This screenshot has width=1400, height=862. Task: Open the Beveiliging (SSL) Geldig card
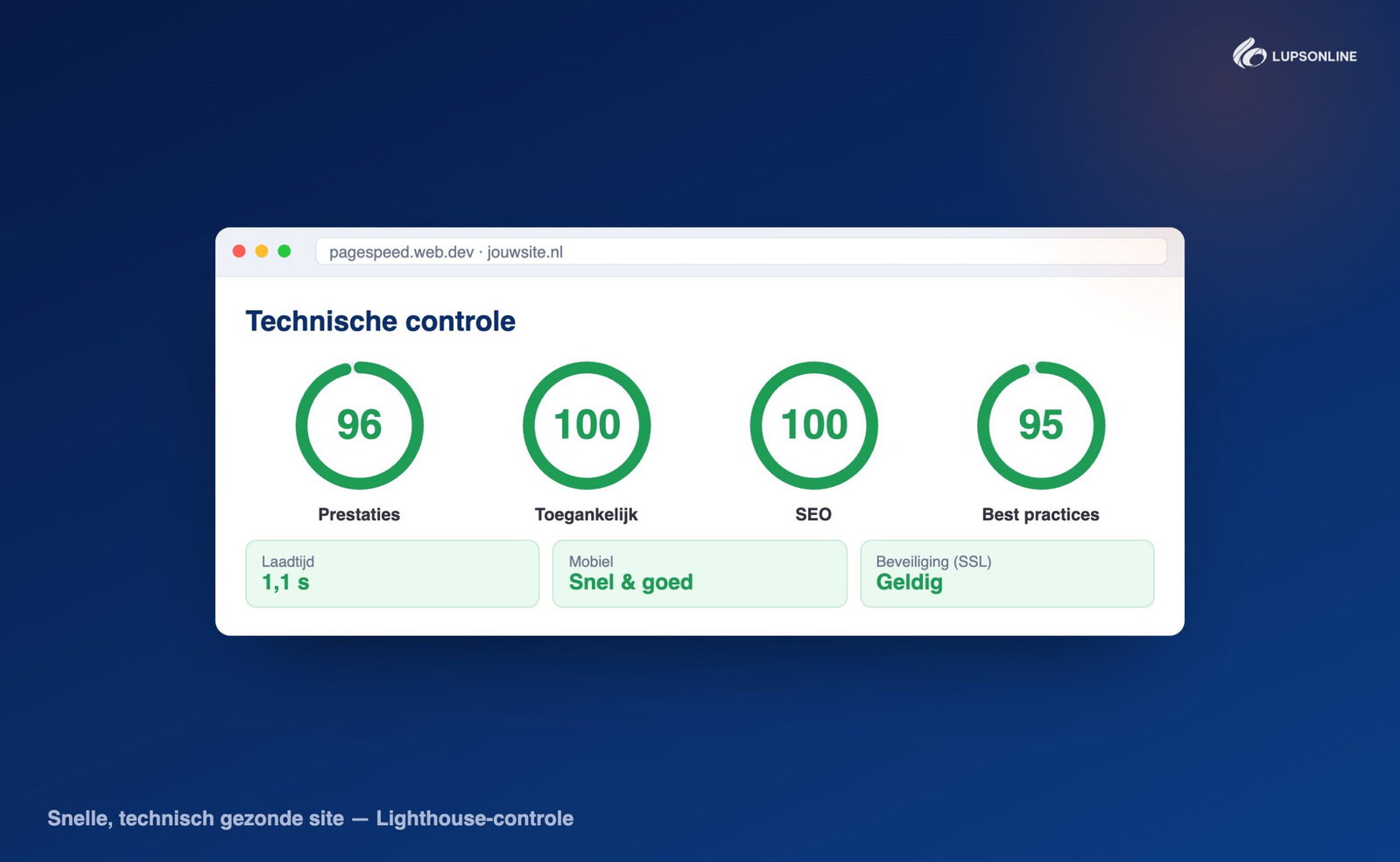pyautogui.click(x=1007, y=574)
